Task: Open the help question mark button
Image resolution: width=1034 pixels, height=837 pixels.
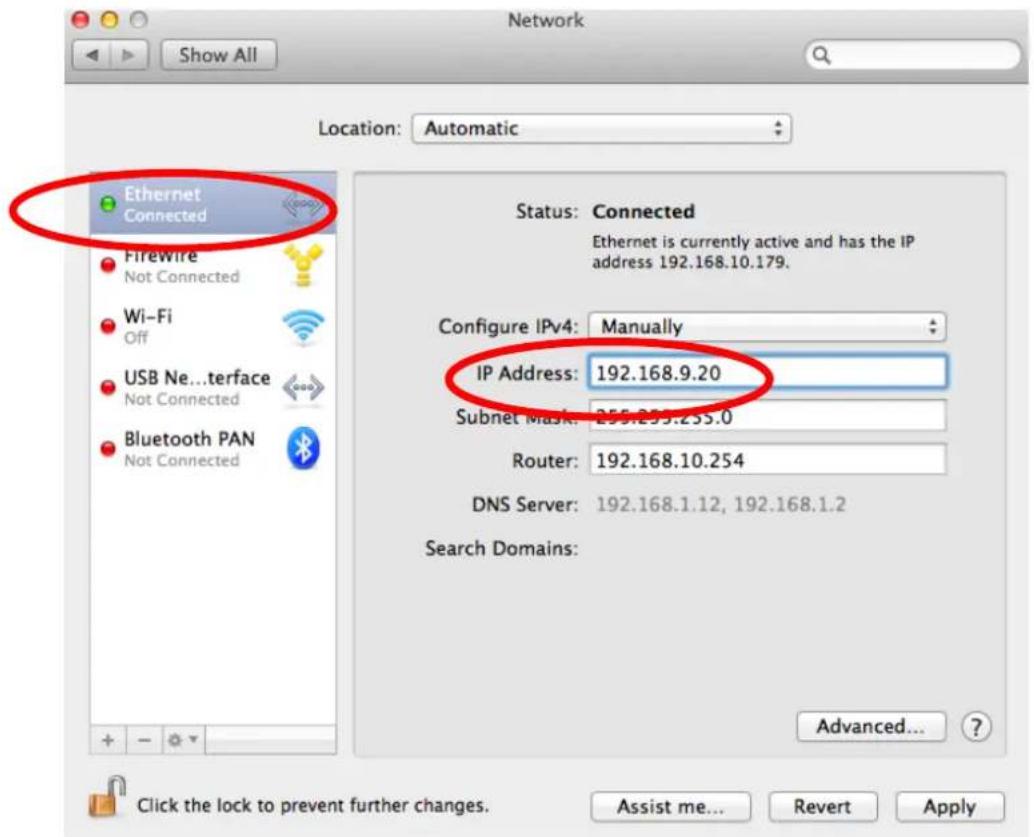Action: [976, 727]
